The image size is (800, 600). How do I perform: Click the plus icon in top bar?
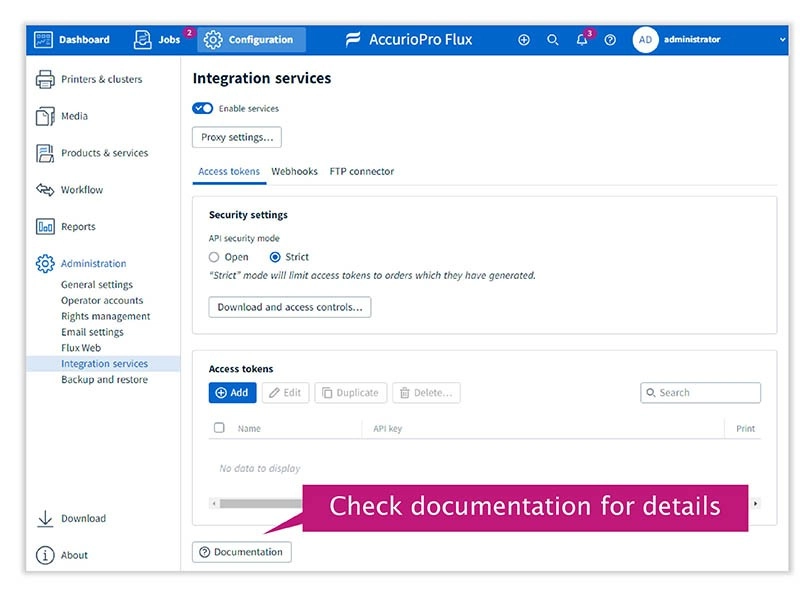point(524,40)
